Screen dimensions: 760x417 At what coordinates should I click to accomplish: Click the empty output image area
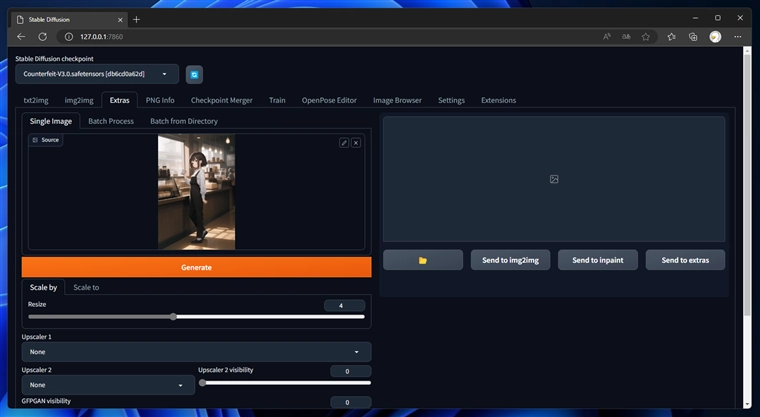pyautogui.click(x=554, y=179)
